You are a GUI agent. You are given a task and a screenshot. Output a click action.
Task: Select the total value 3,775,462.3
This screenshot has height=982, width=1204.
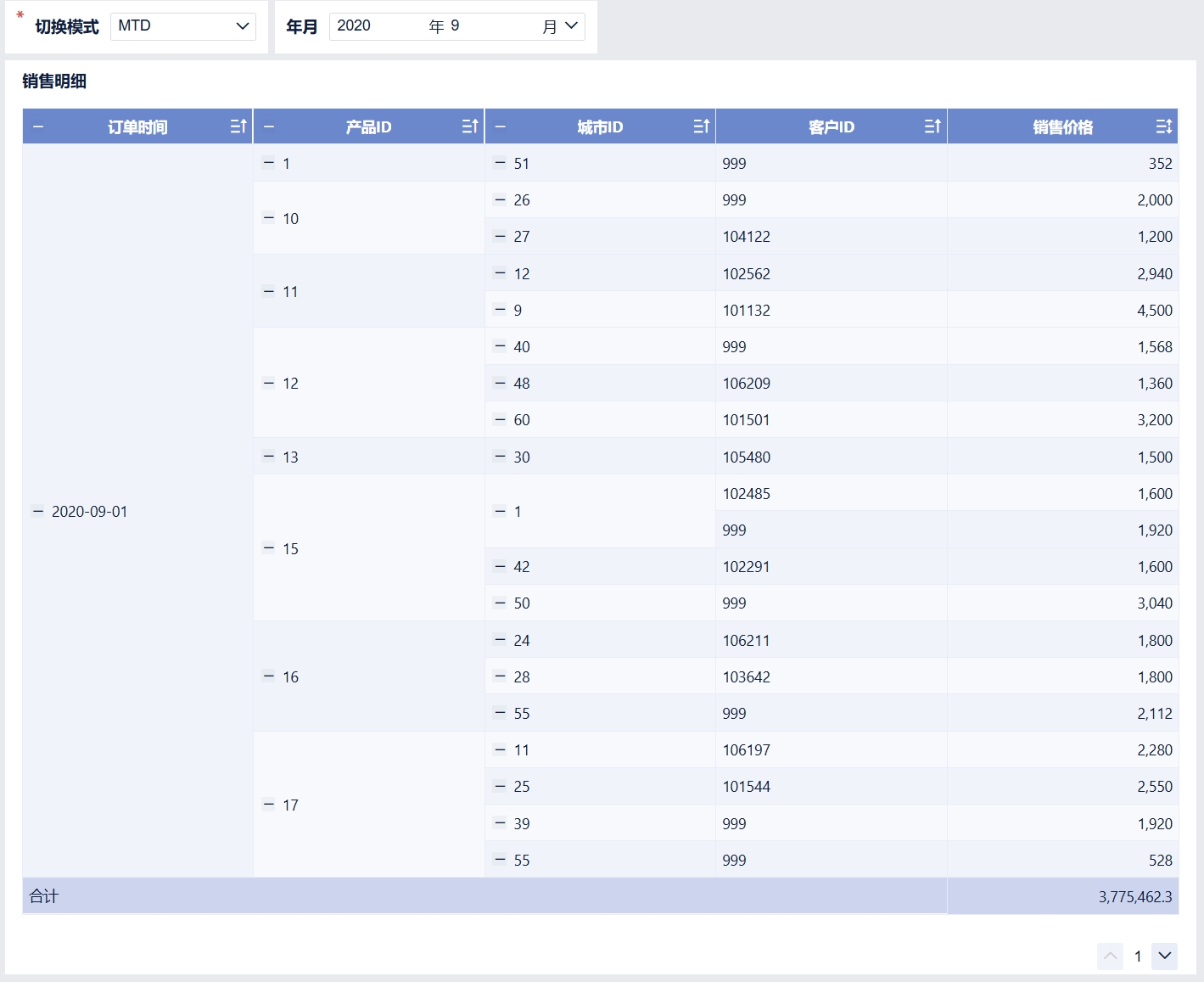pos(1135,896)
